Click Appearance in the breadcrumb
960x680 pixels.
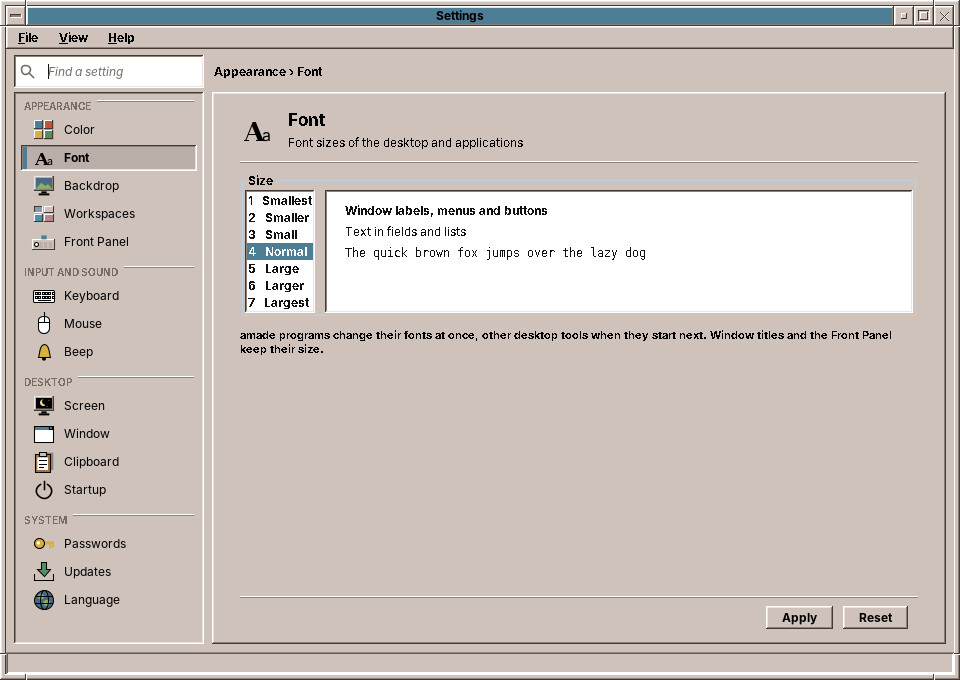(x=250, y=72)
